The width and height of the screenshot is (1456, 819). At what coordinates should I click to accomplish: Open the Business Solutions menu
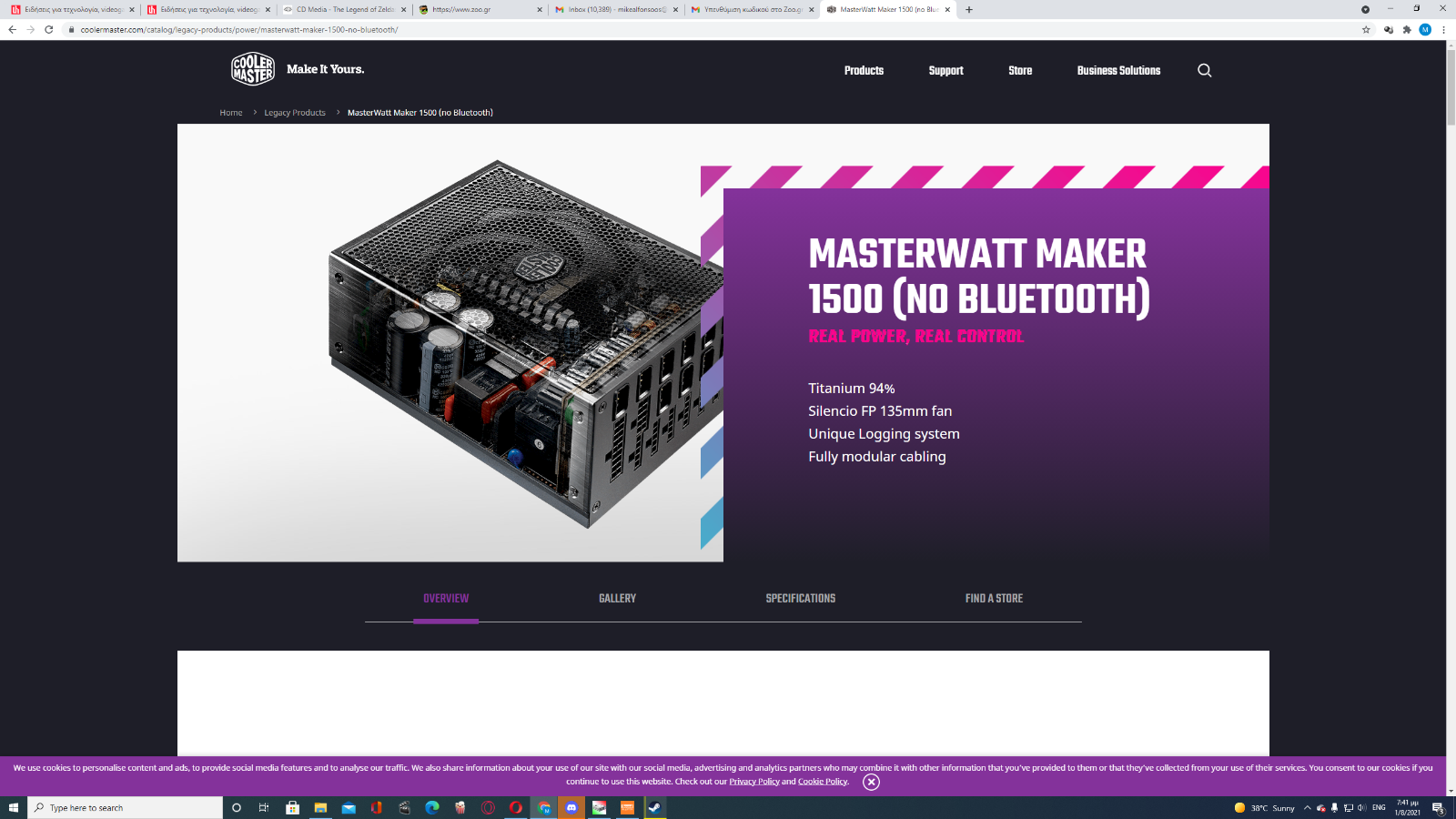[x=1118, y=70]
